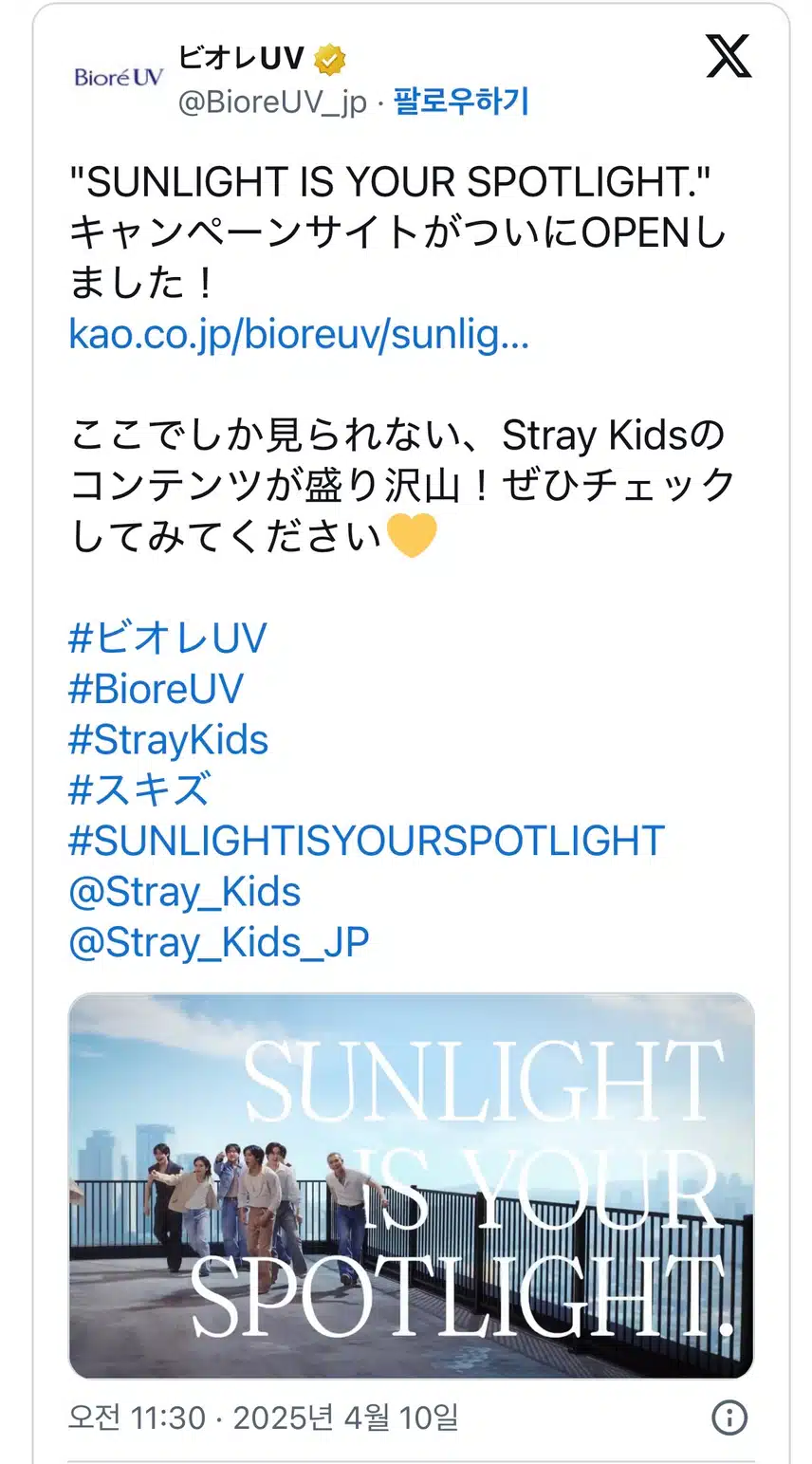The image size is (812, 1464).
Task: Tap the Bioré UV profile avatar
Action: click(x=119, y=77)
